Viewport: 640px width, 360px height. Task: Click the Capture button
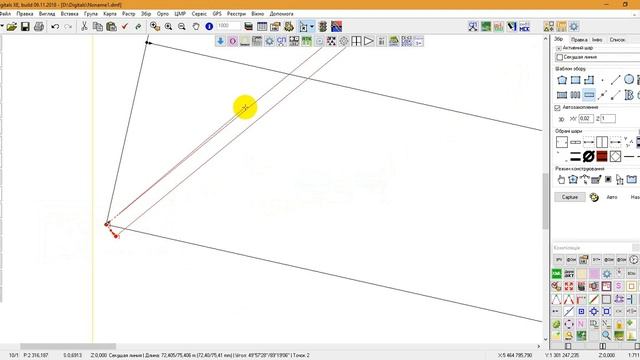[x=570, y=197]
